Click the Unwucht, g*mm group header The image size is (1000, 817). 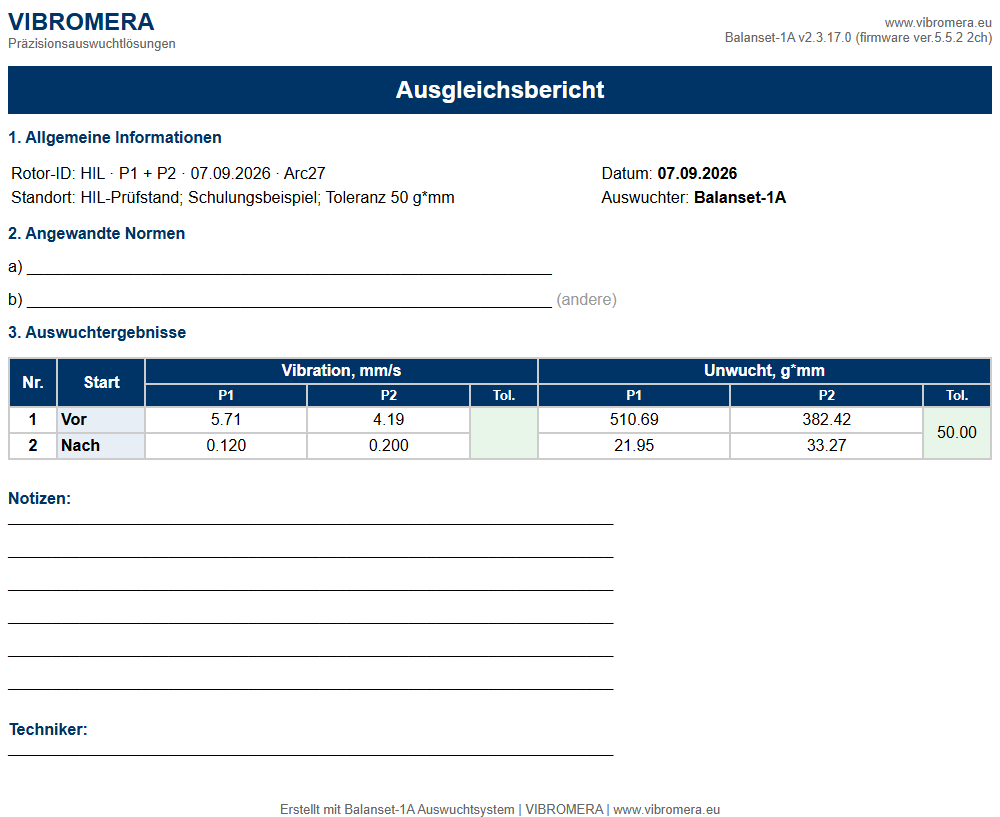[764, 371]
